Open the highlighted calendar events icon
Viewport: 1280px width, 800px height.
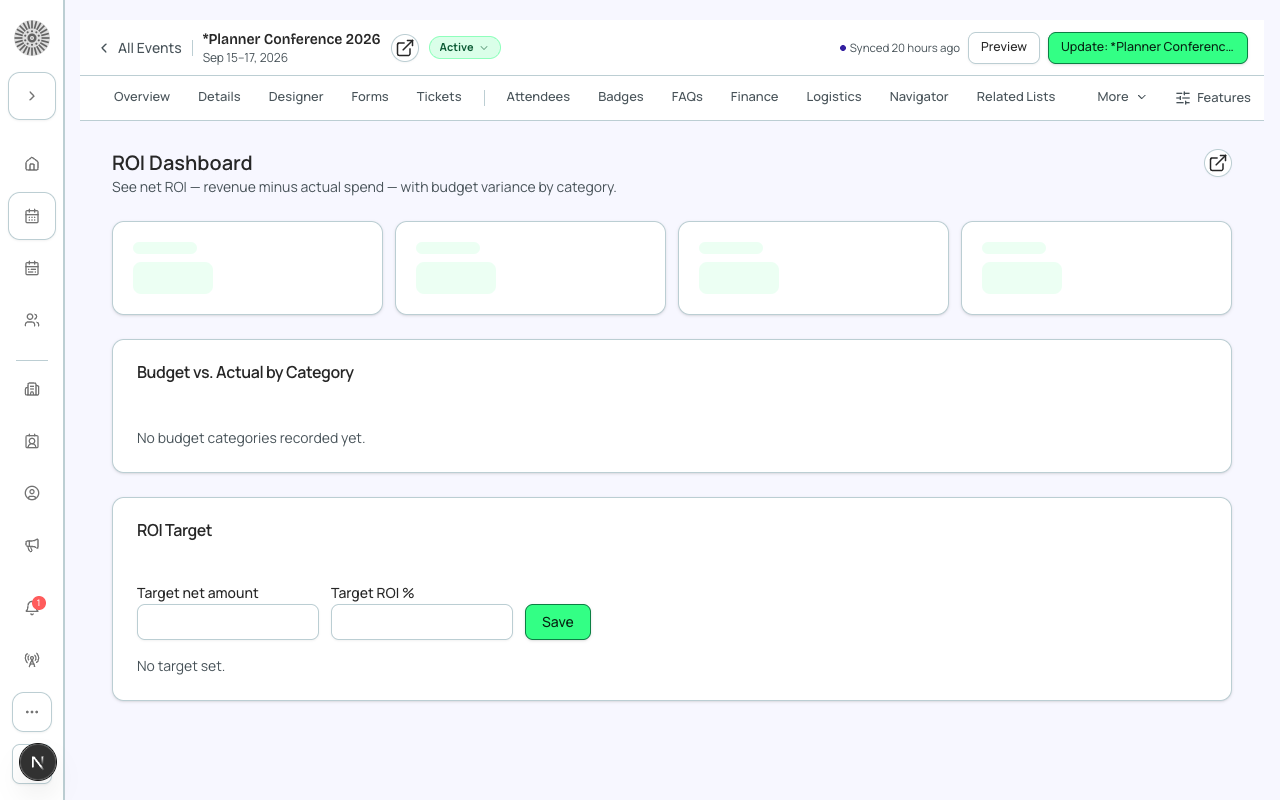(x=32, y=216)
